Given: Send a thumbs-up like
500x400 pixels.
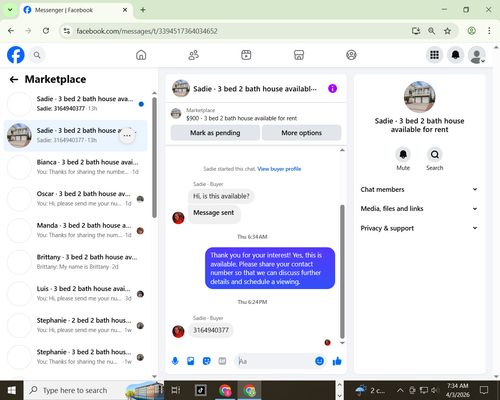Looking at the screenshot, I should [x=337, y=361].
